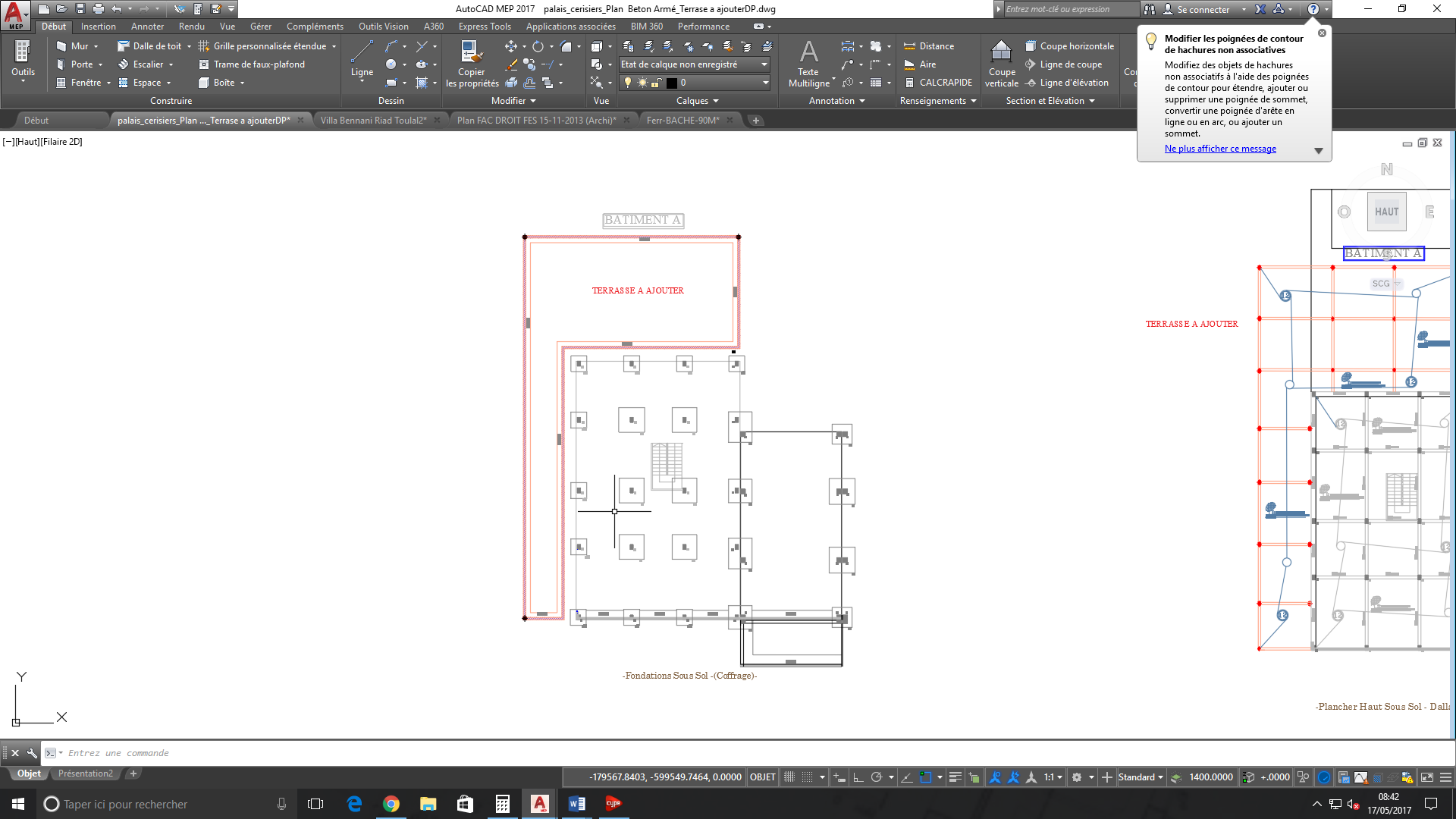Select the Hatch tool in Dessin panel
Screen dimensions: 1456x819
coord(422,83)
